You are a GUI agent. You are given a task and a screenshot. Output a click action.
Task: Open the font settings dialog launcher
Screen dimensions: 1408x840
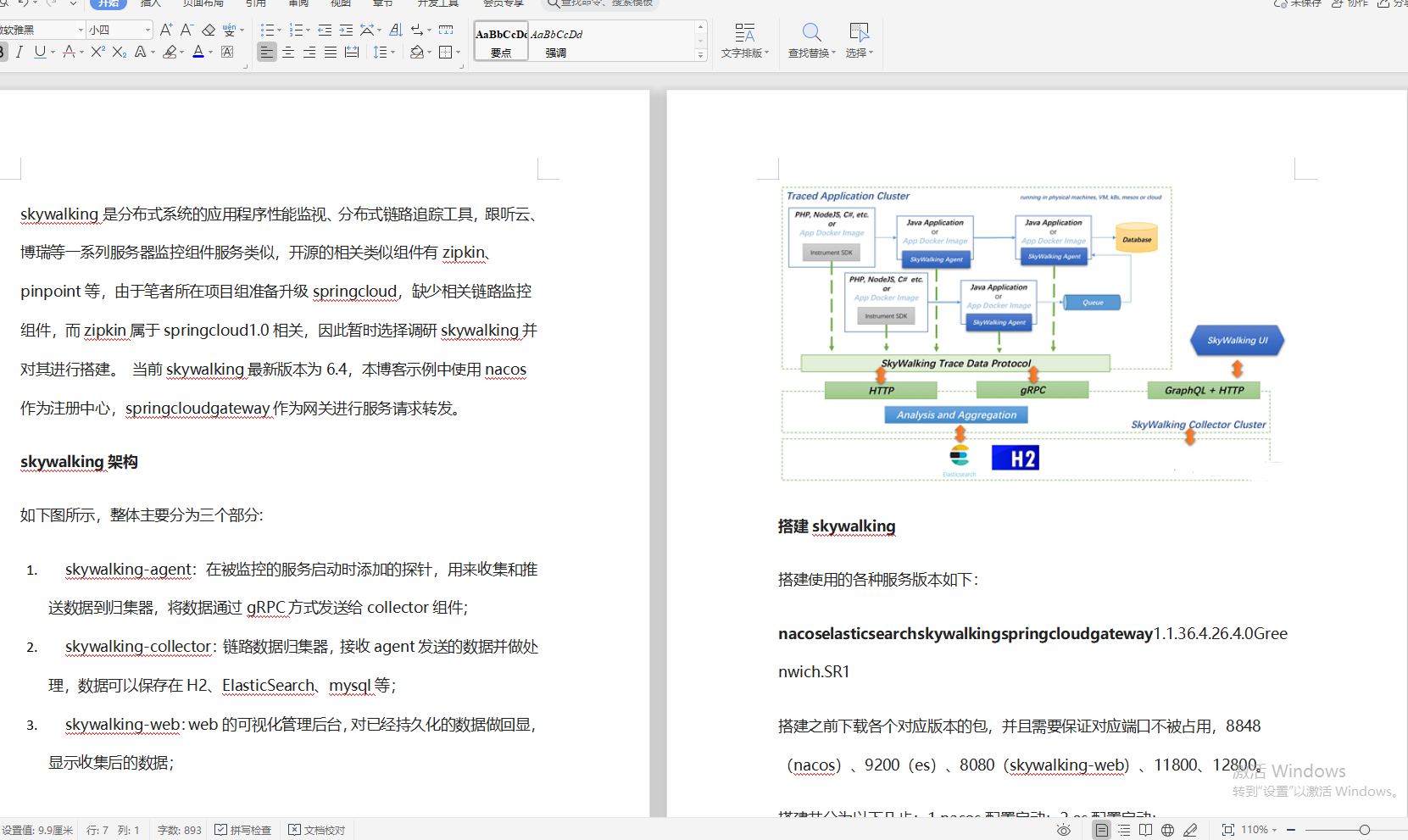pyautogui.click(x=246, y=65)
